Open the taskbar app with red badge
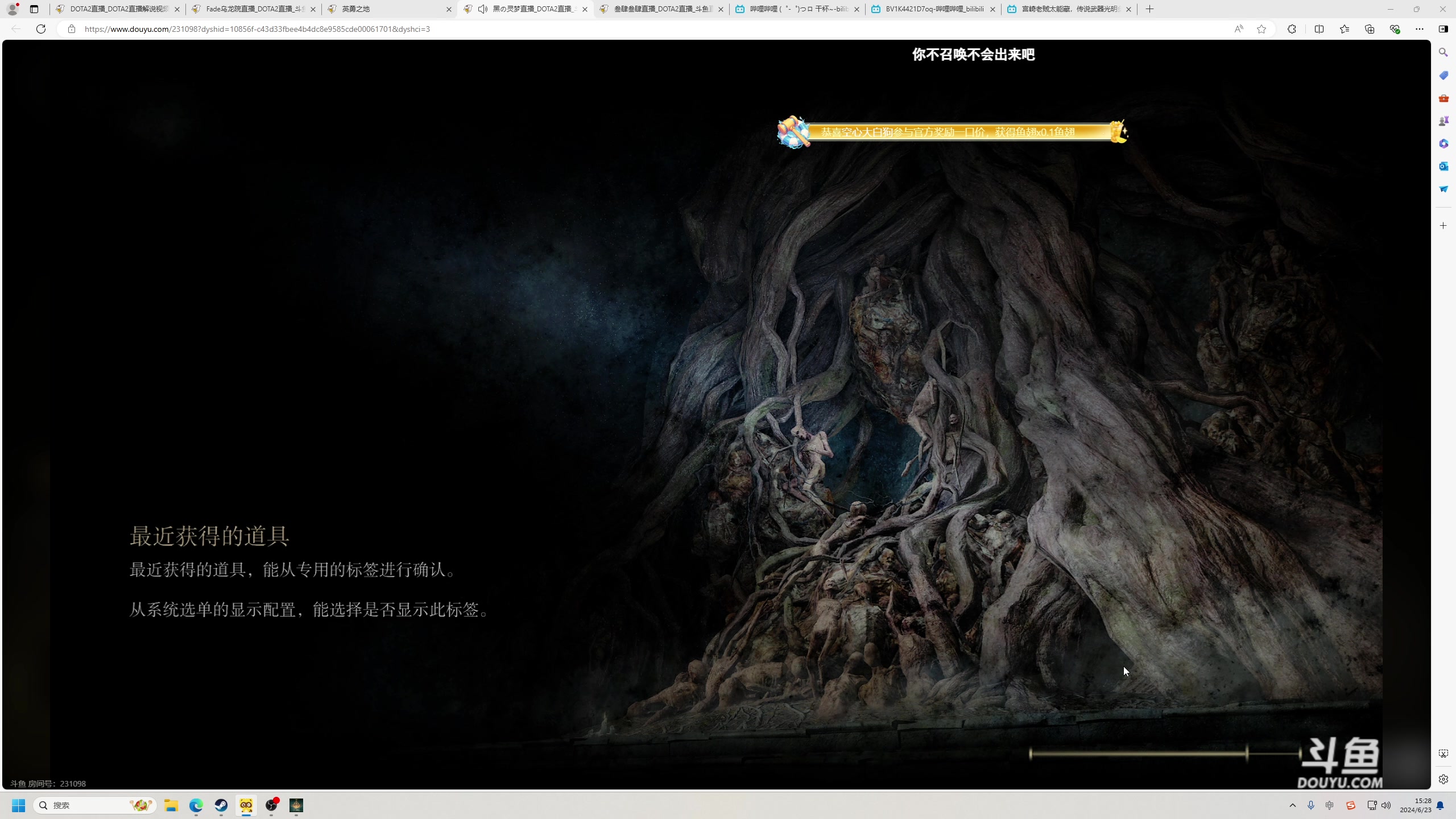The image size is (1456, 819). coord(272,805)
